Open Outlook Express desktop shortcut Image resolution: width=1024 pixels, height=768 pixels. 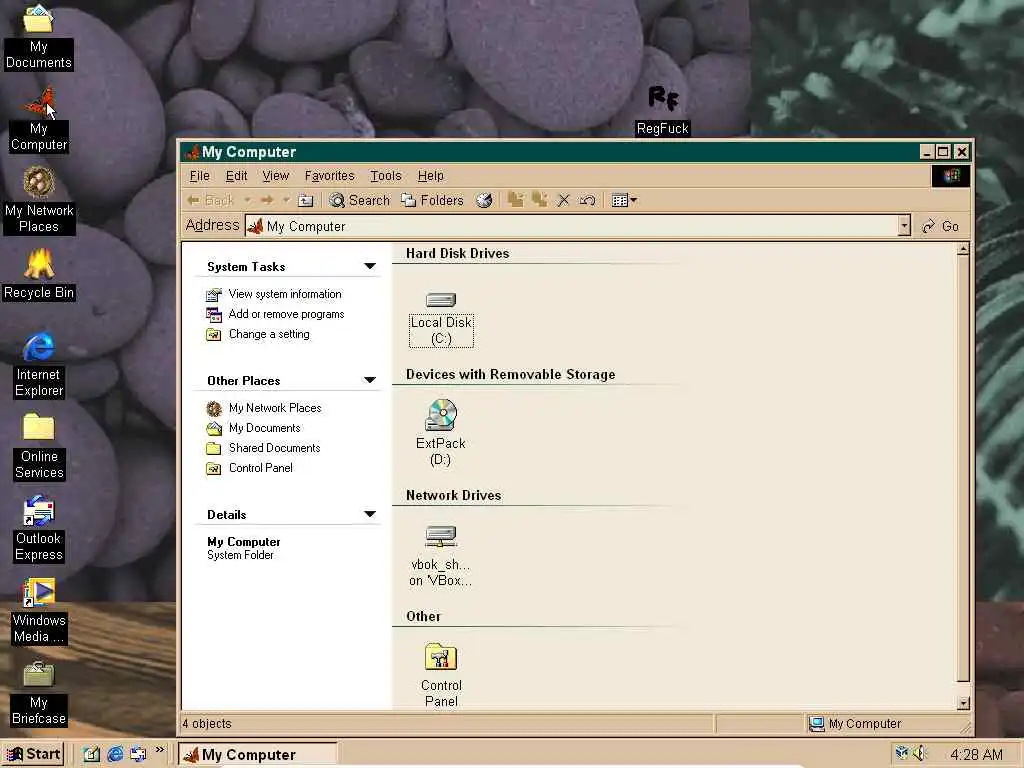(39, 529)
